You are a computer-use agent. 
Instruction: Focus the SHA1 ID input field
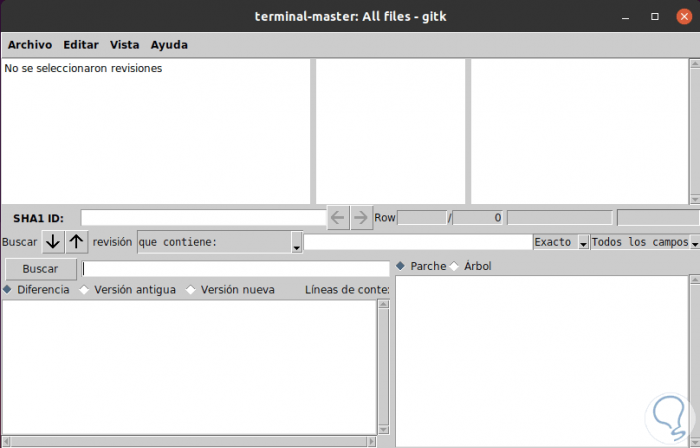pos(204,218)
